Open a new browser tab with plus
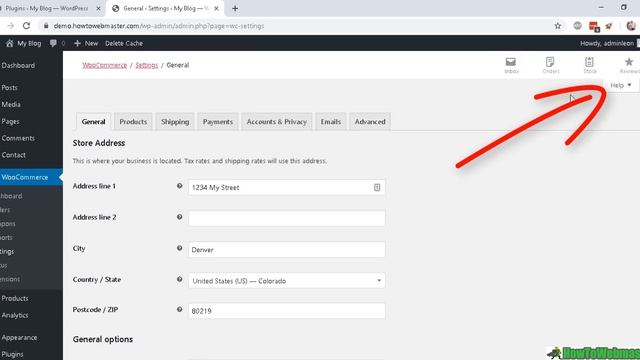Image resolution: width=640 pixels, height=360 pixels. 235,8
